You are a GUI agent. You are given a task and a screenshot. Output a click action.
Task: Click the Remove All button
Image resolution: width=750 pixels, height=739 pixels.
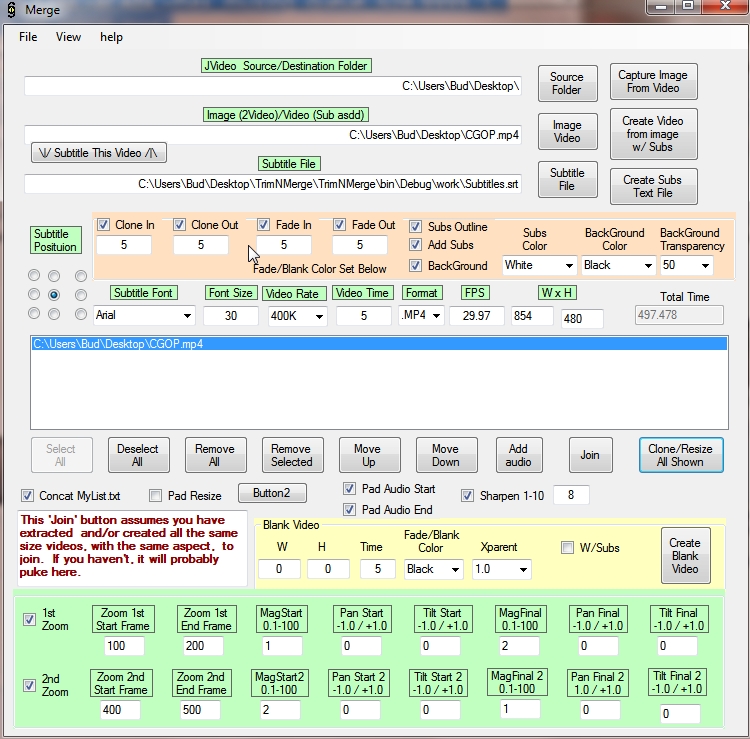coord(215,455)
